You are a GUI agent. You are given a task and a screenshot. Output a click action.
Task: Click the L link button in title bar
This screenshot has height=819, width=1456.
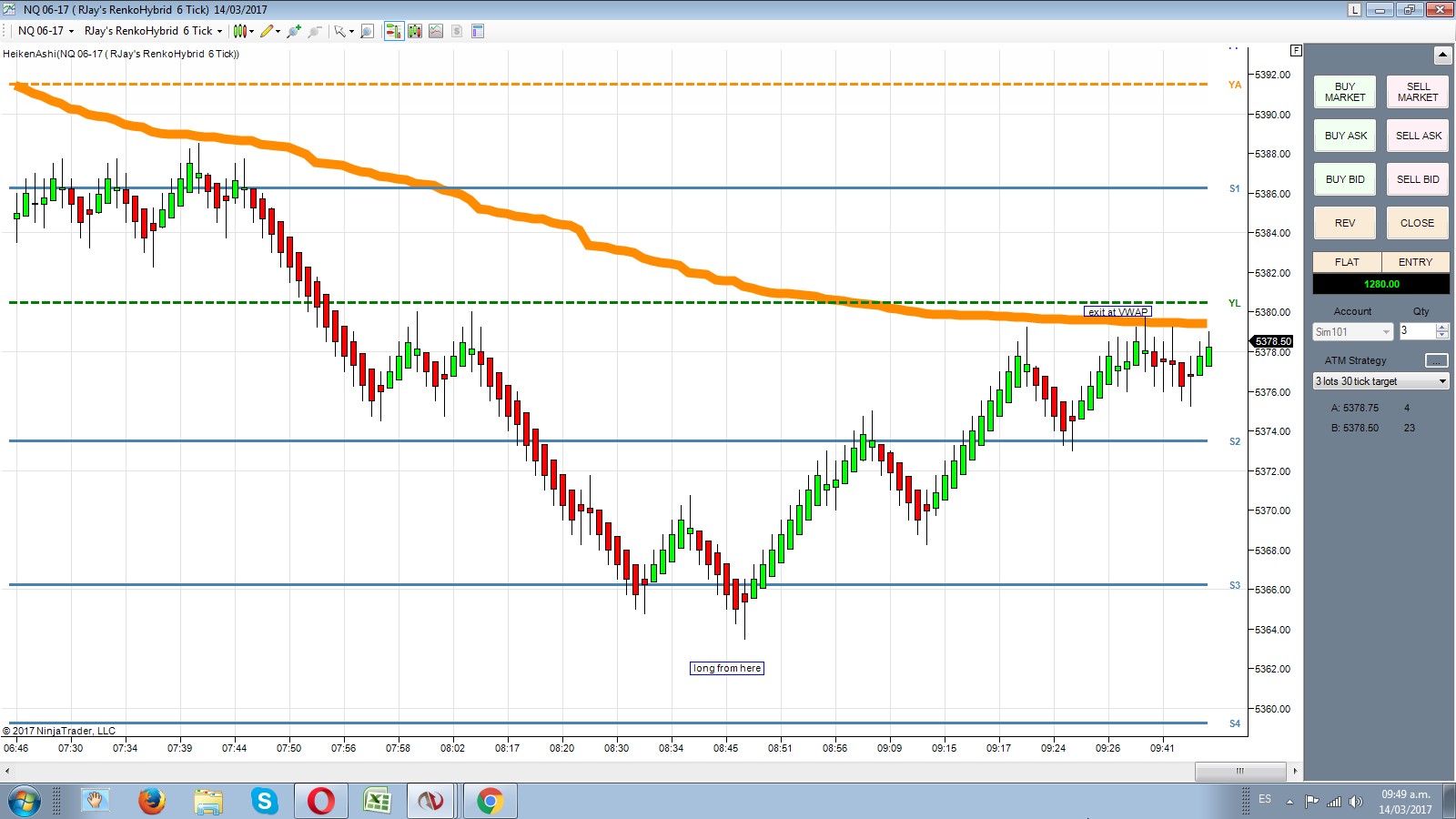click(1355, 10)
